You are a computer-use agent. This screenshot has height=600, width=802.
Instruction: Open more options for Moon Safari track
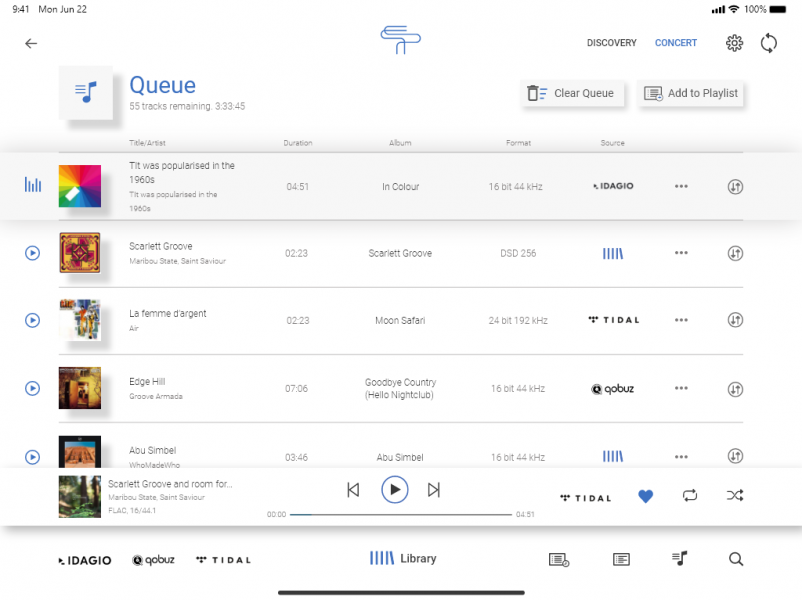pyautogui.click(x=681, y=320)
